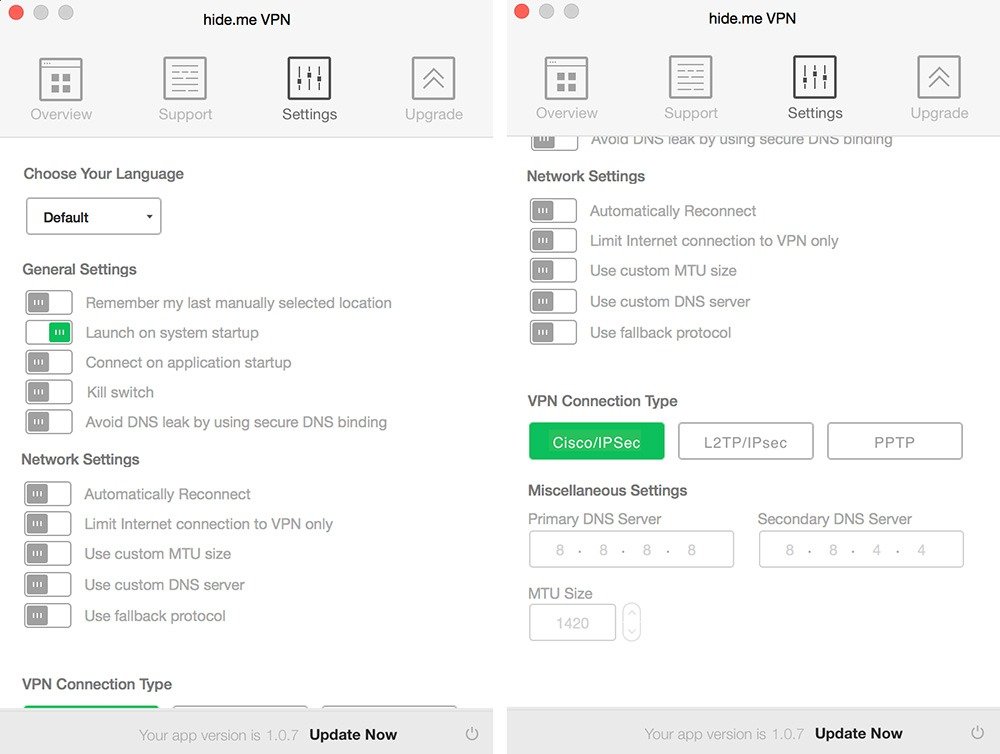Image resolution: width=1000 pixels, height=754 pixels.
Task: Switch to Upgrade tab label in left window
Action: pos(434,114)
